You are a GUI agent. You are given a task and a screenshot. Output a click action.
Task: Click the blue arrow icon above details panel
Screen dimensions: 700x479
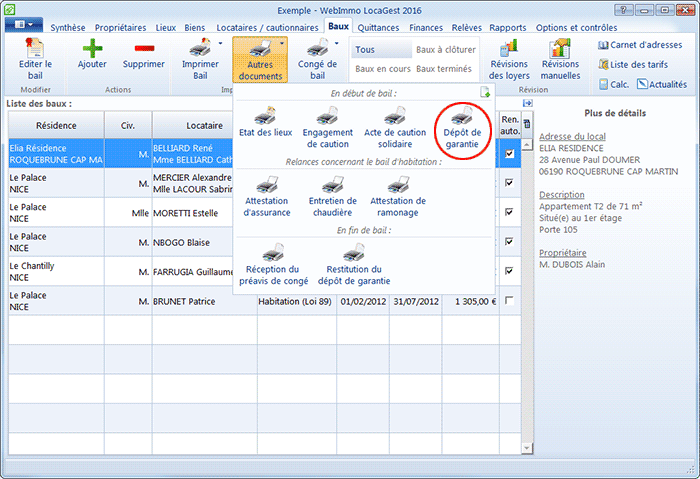click(x=528, y=103)
